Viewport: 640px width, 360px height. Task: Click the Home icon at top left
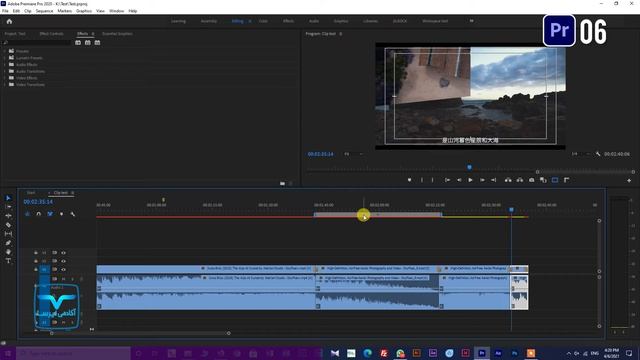pyautogui.click(x=9, y=21)
